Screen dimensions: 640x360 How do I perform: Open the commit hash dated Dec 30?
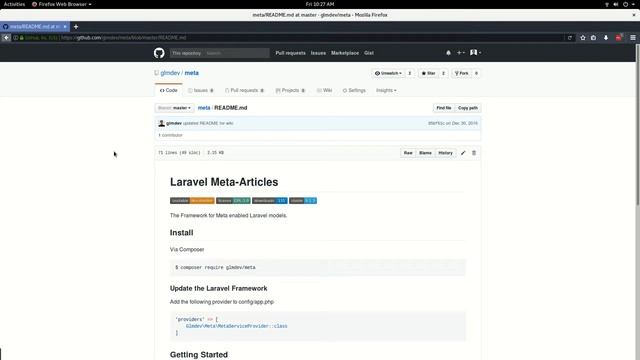(x=436, y=123)
